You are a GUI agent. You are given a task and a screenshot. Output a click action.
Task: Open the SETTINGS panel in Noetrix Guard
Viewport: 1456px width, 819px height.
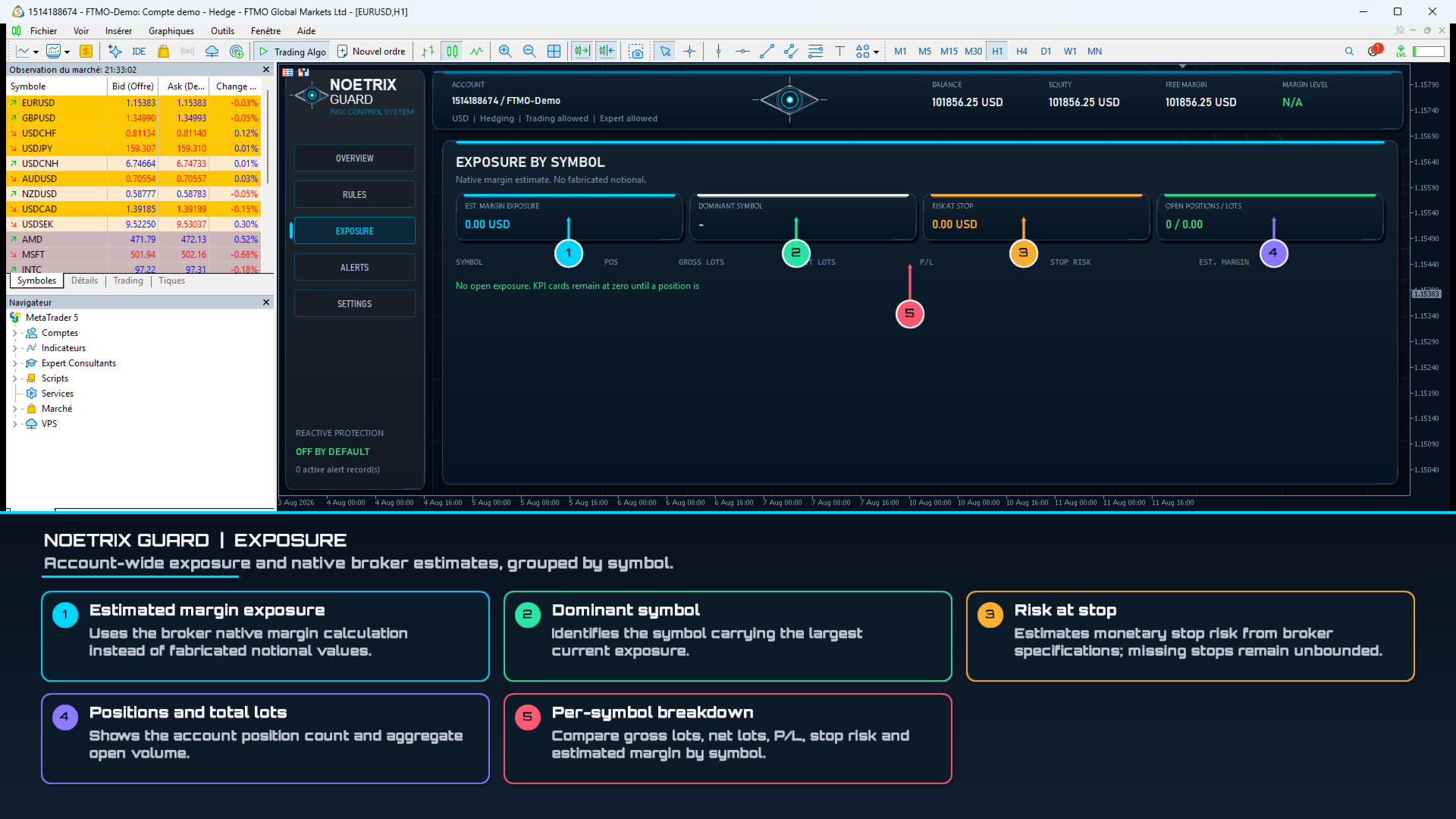tap(354, 303)
